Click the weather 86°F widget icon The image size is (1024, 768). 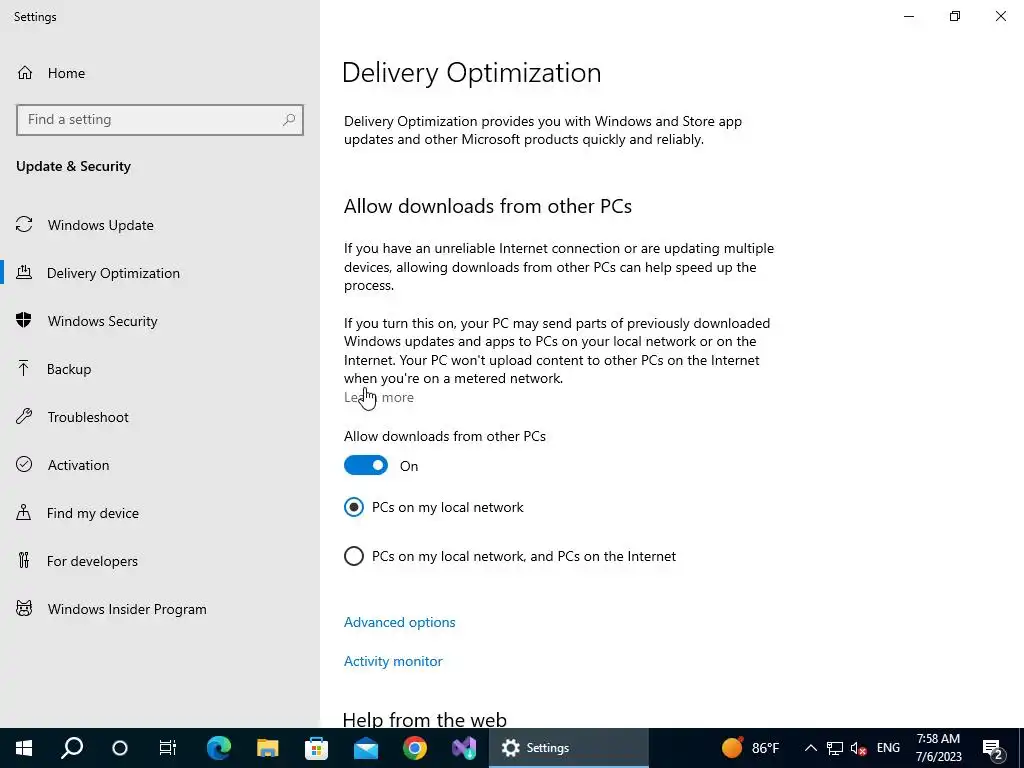(732, 747)
